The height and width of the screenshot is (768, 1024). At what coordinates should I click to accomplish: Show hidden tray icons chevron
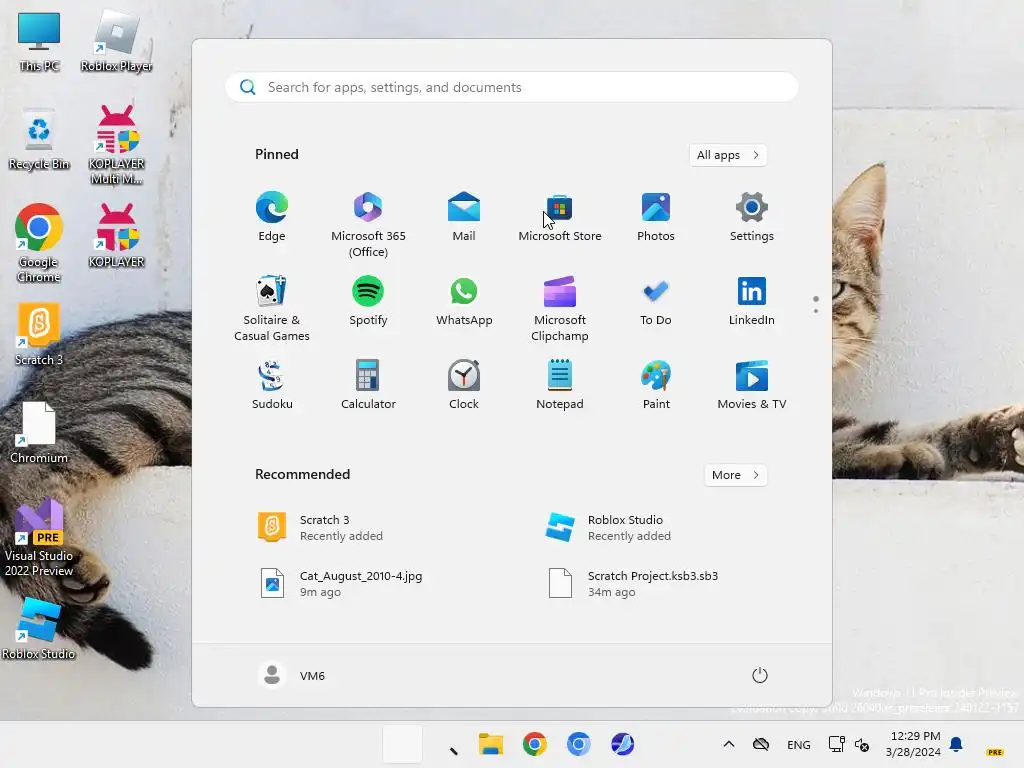pyautogui.click(x=729, y=744)
